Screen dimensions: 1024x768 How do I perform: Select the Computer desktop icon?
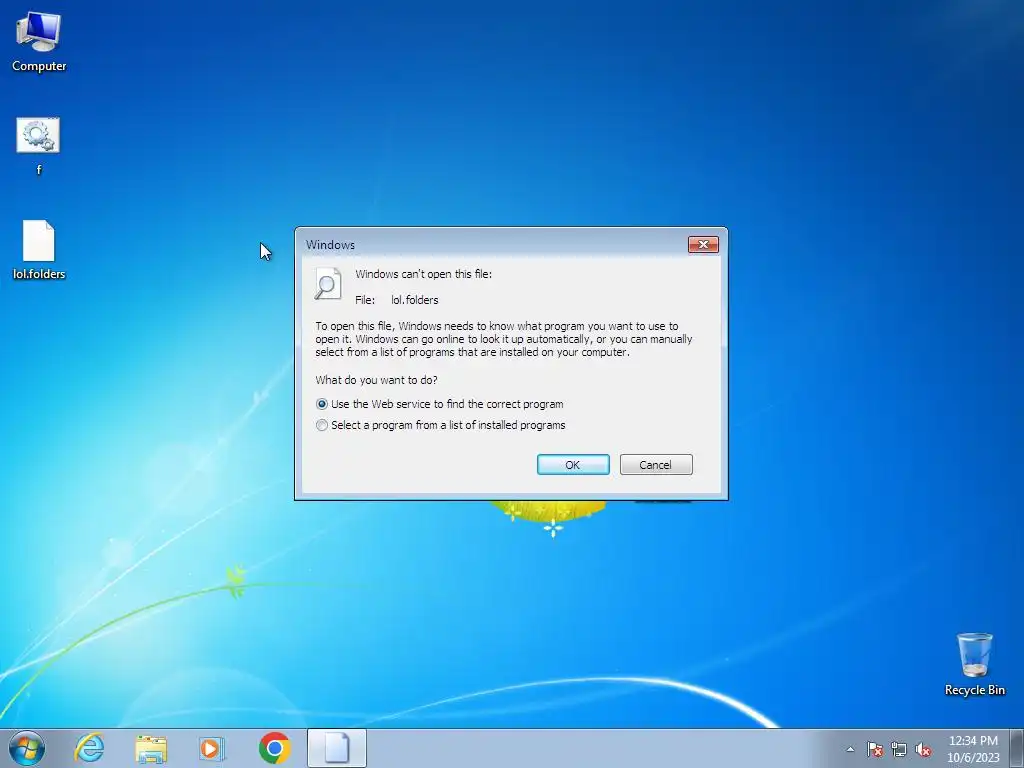39,42
